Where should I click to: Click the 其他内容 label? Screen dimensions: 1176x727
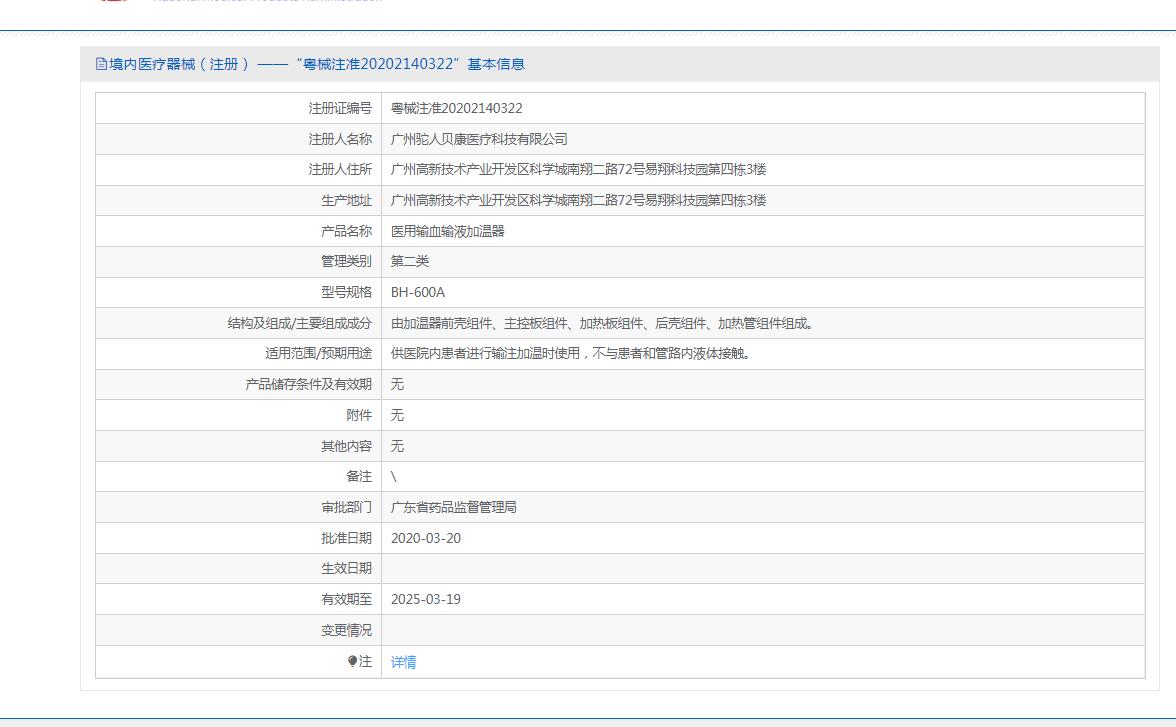point(346,446)
